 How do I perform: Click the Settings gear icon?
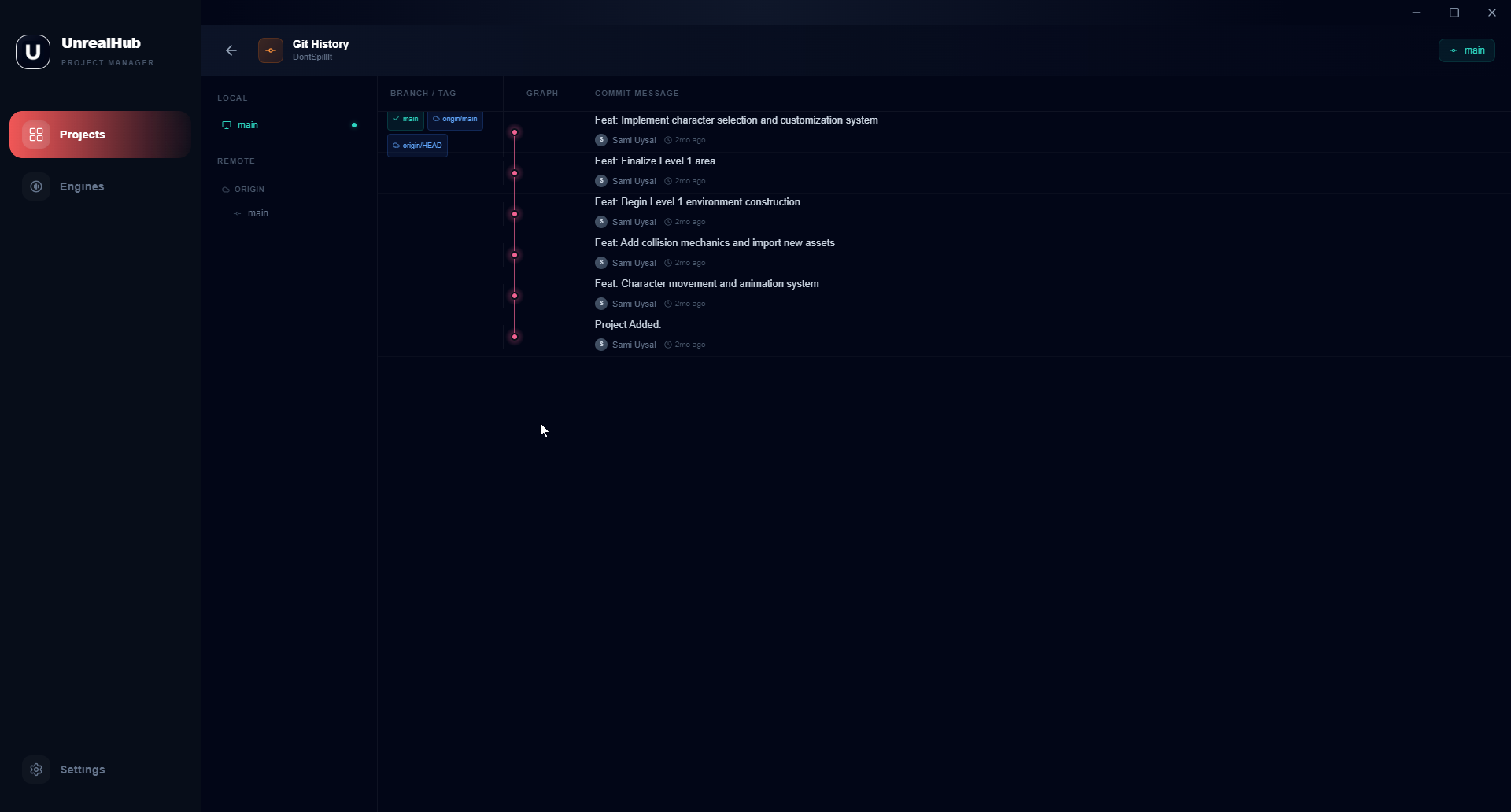pos(36,770)
